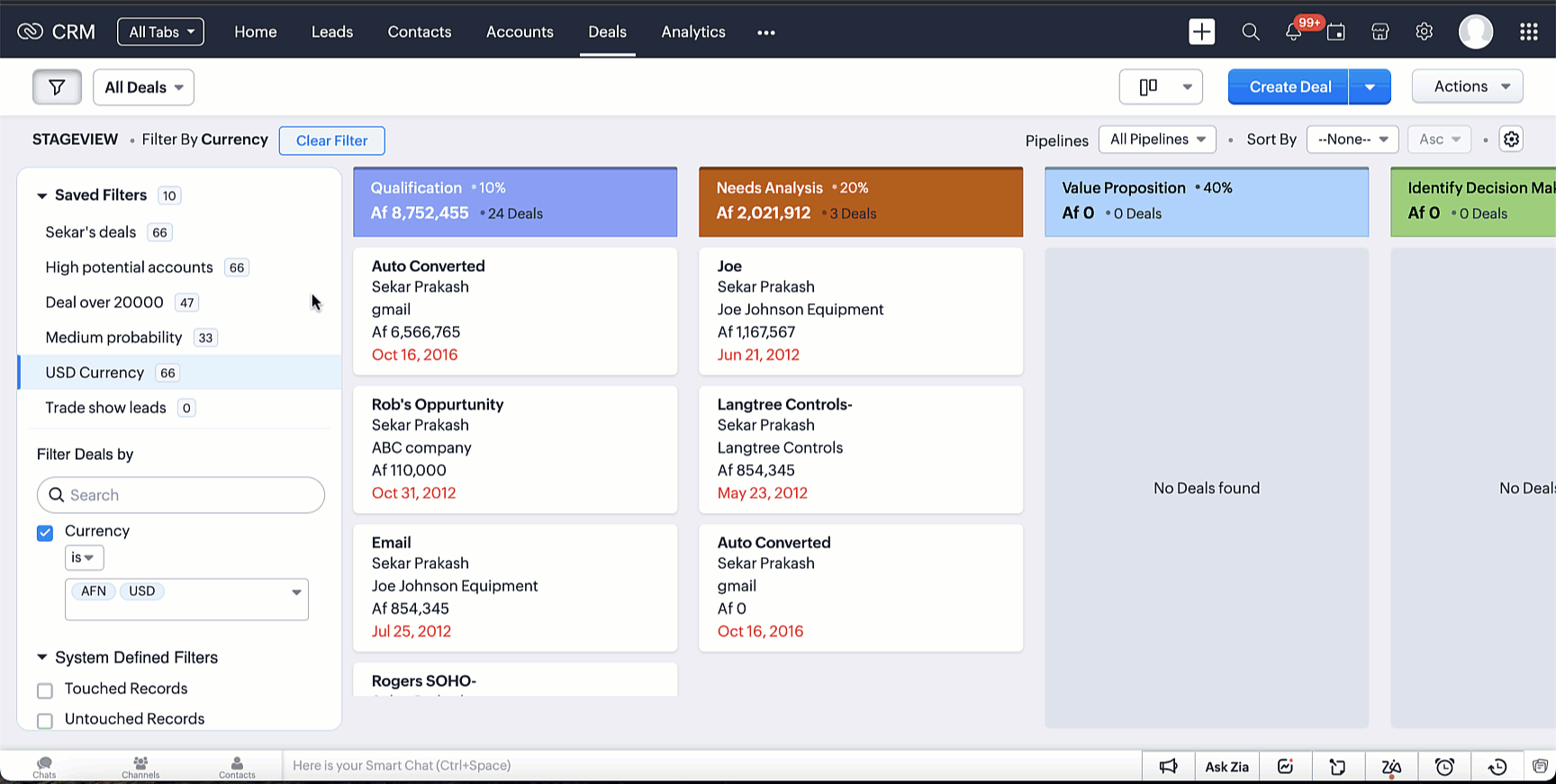1556x784 pixels.
Task: Open the notifications bell icon
Action: coord(1293,32)
